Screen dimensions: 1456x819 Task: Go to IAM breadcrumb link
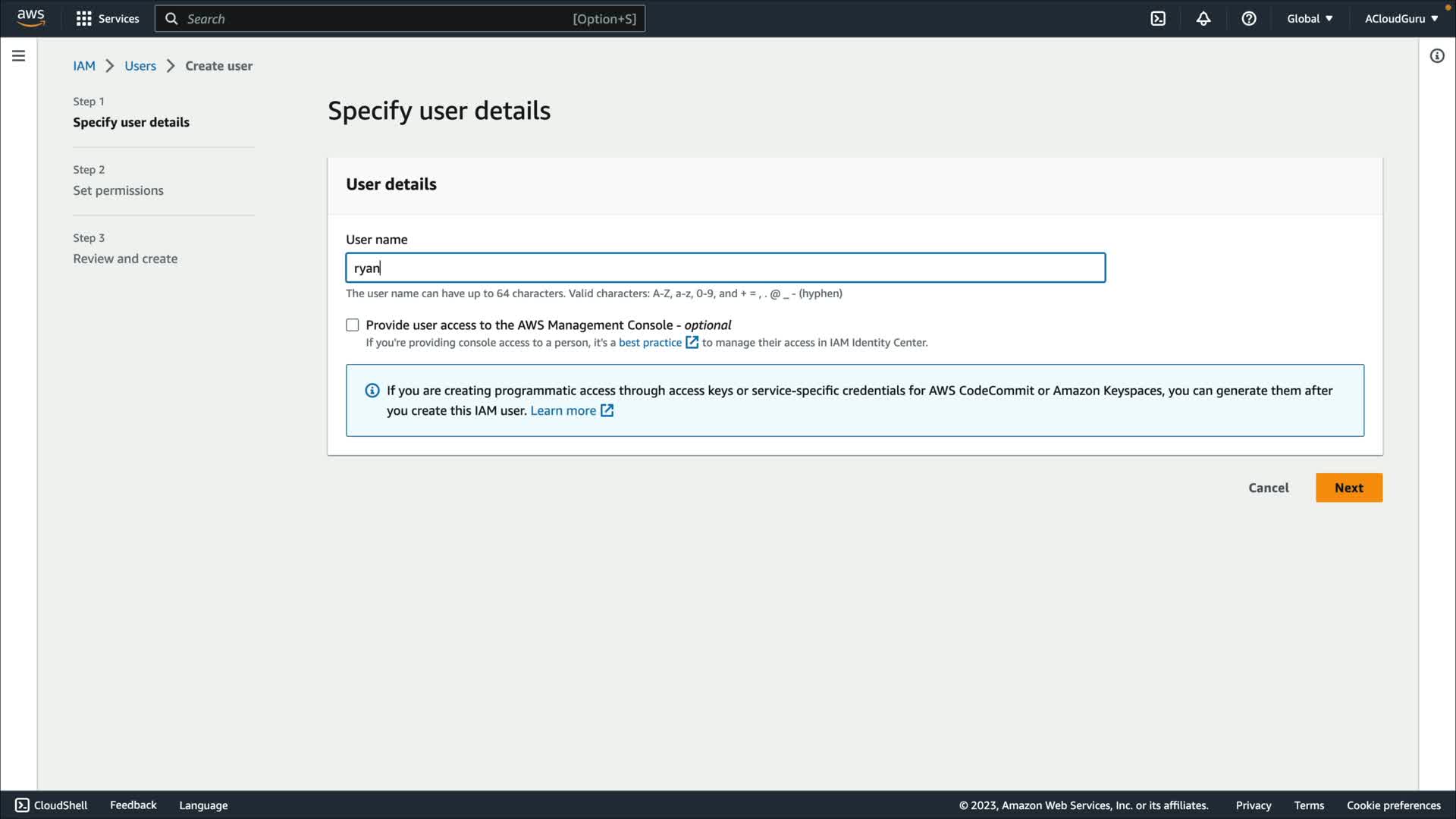(84, 66)
